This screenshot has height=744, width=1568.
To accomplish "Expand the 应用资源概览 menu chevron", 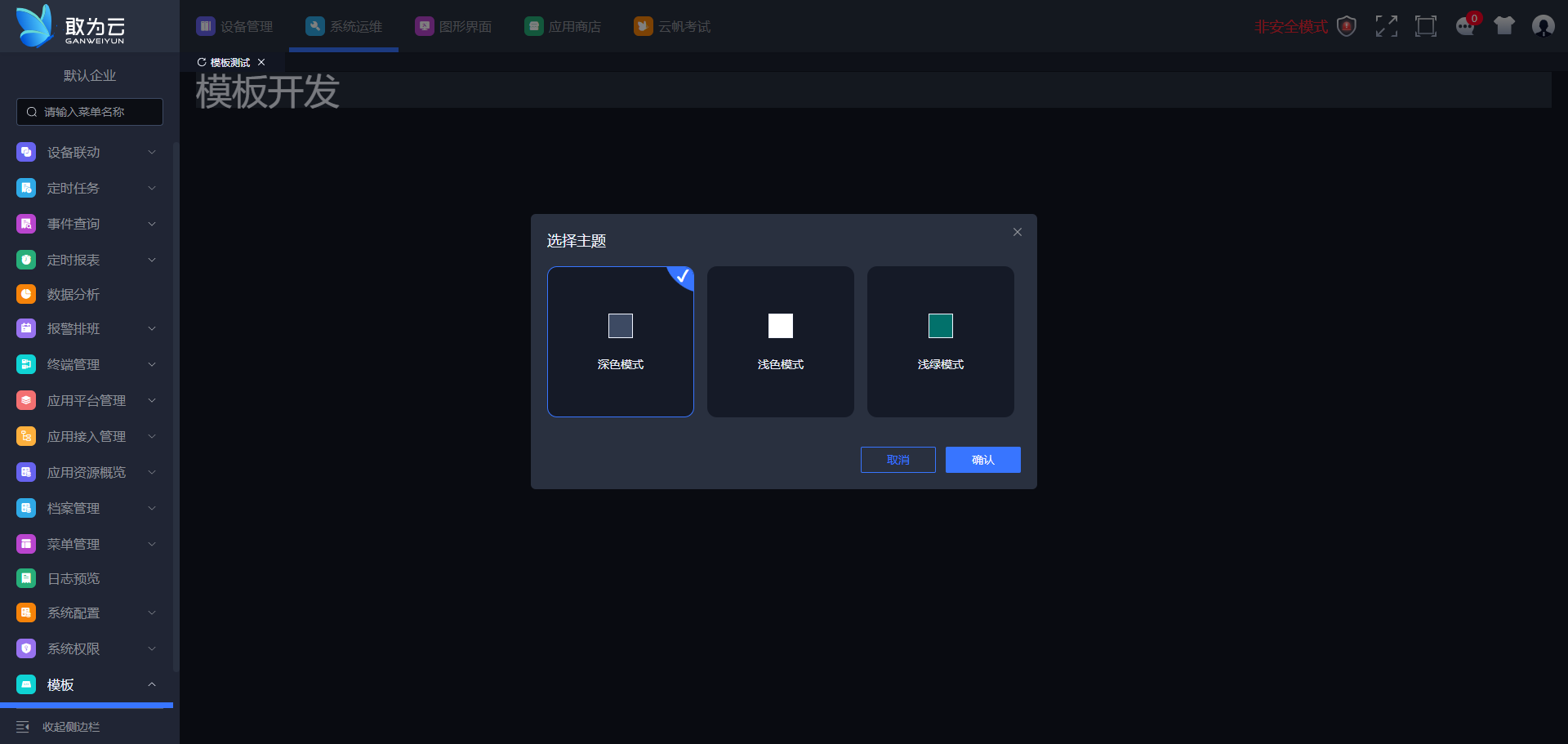I will [152, 472].
